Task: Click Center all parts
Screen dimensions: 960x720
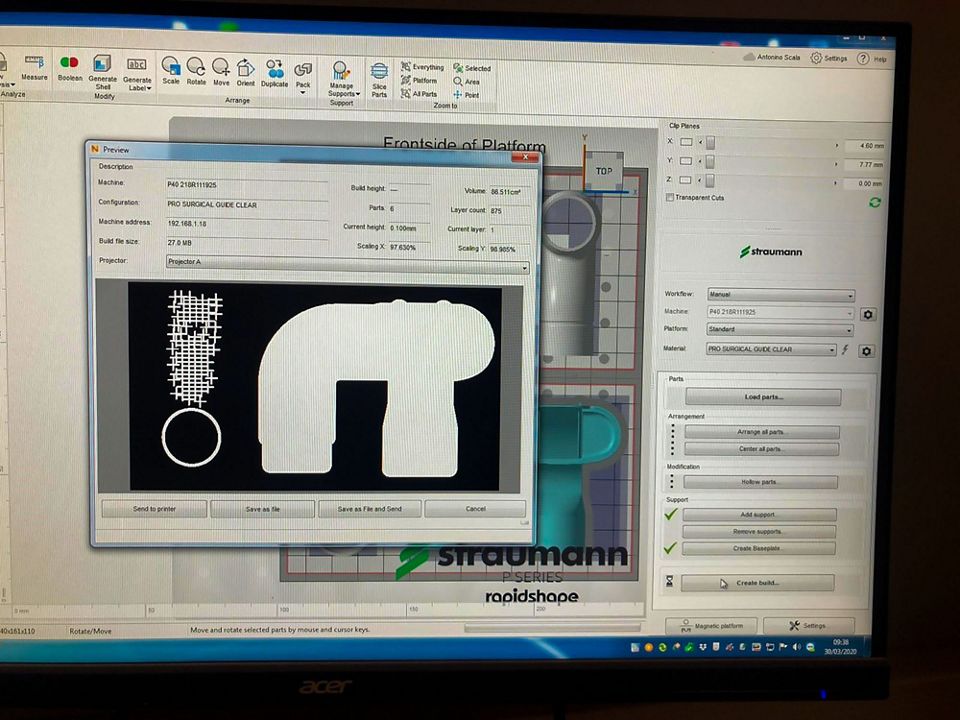Action: [761, 449]
